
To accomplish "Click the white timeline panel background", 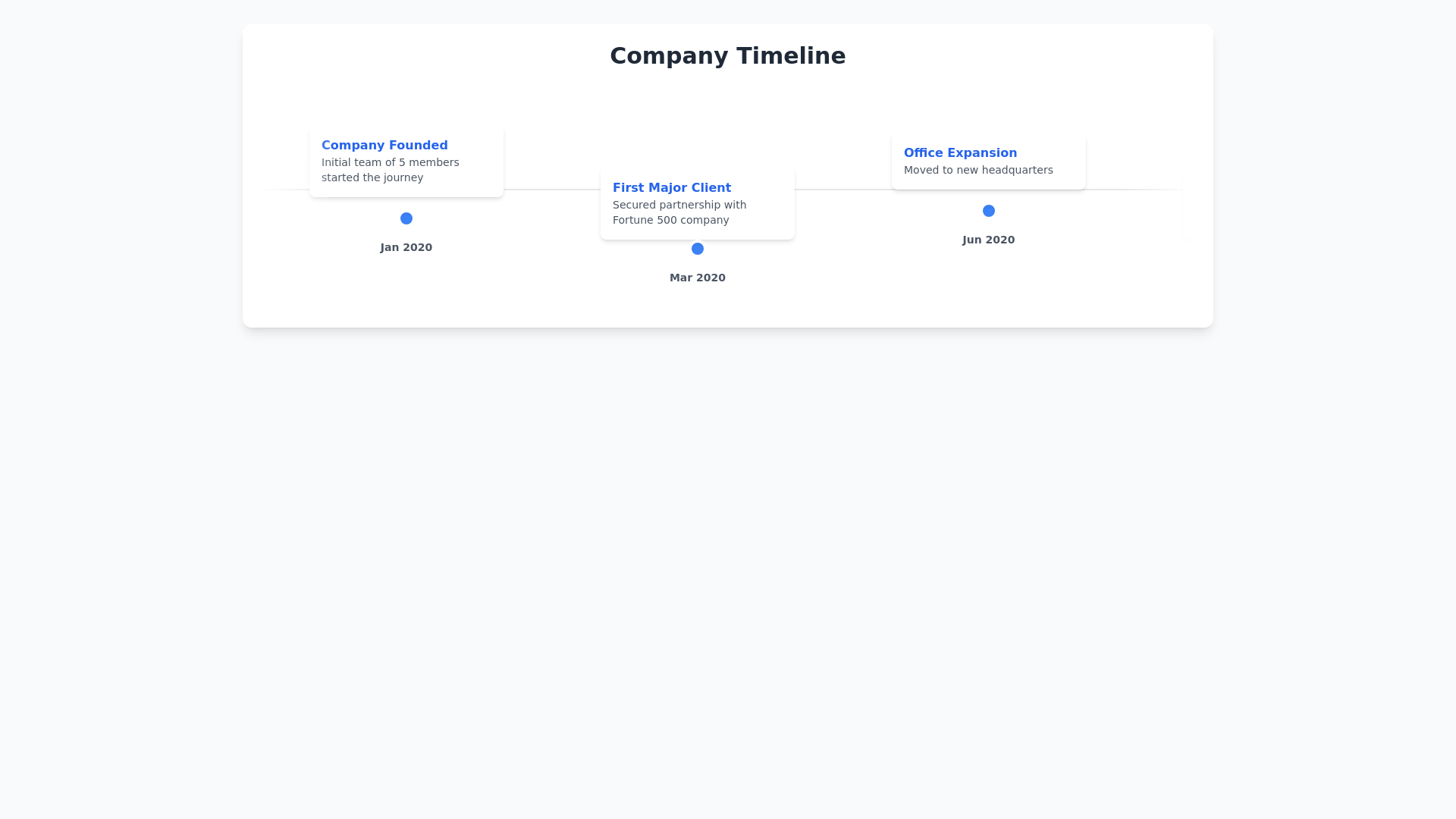I will (728, 311).
